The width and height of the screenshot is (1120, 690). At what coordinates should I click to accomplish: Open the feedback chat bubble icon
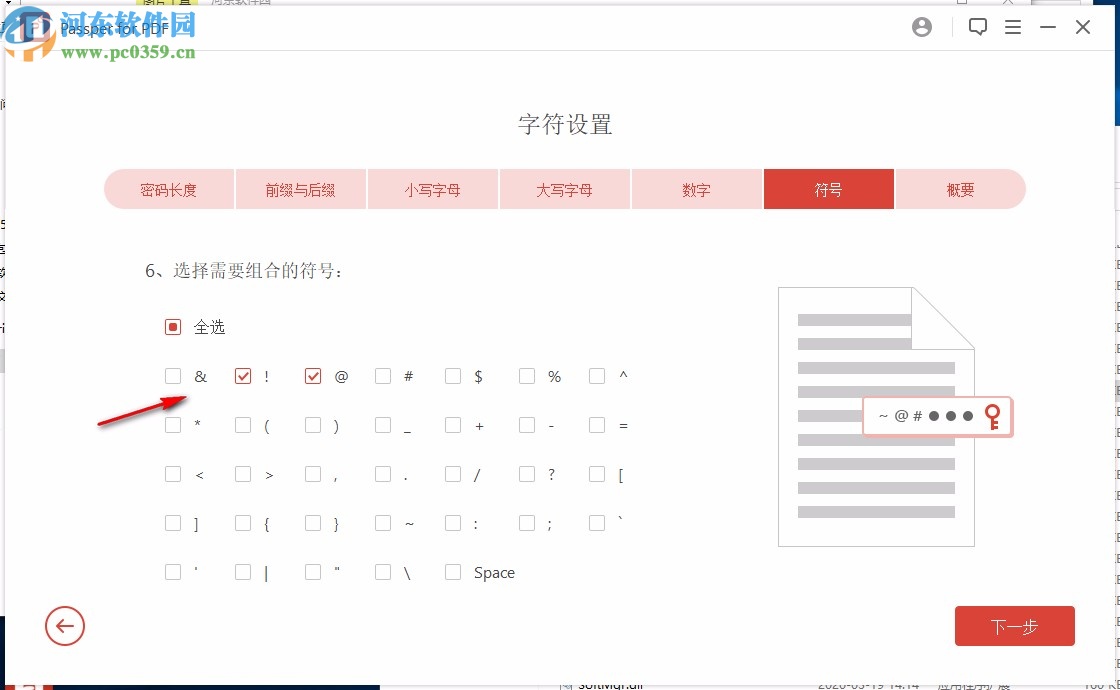click(x=977, y=27)
